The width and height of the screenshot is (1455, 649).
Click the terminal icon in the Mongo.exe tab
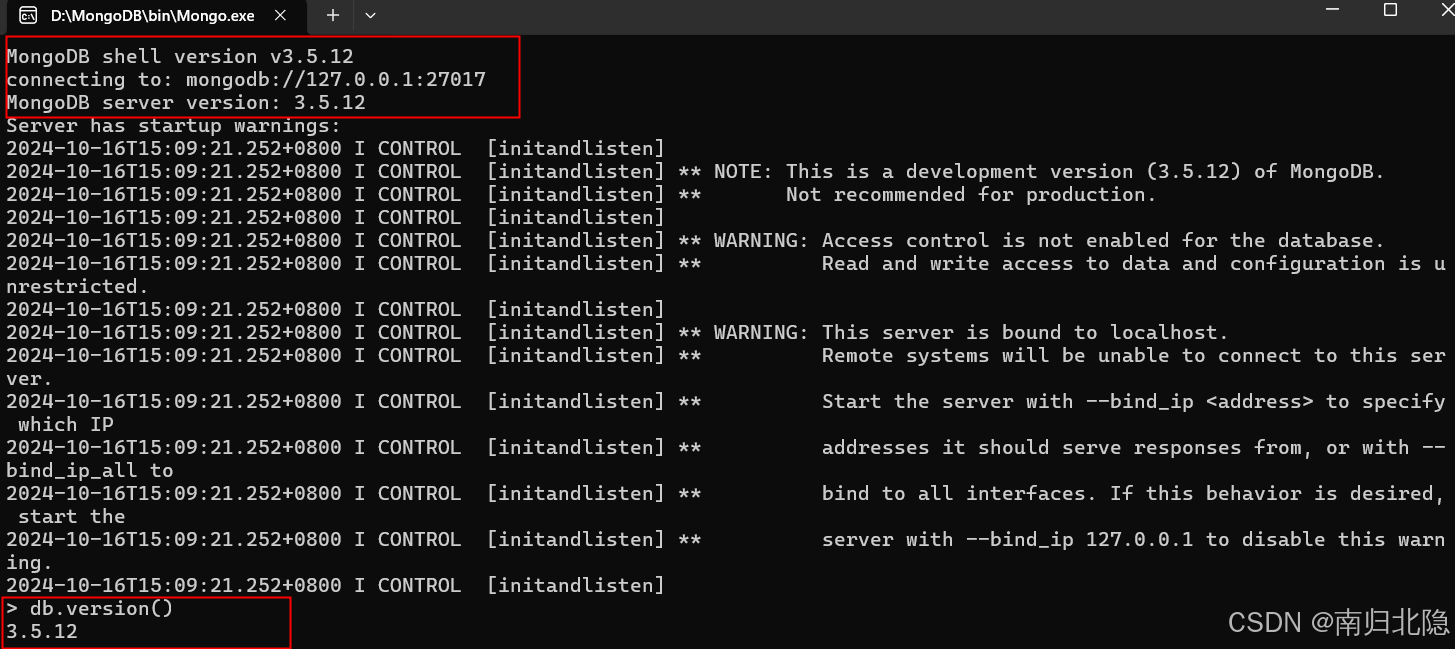click(29, 15)
